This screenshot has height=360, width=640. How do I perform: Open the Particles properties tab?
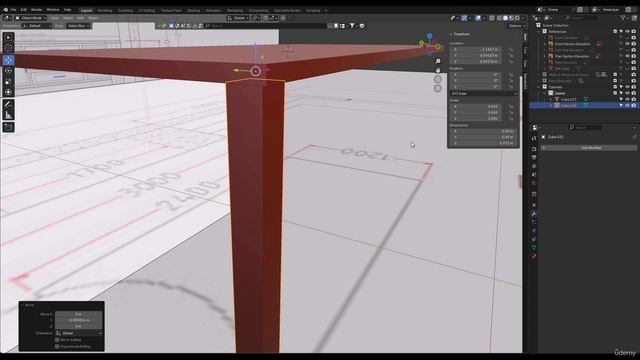(x=534, y=222)
